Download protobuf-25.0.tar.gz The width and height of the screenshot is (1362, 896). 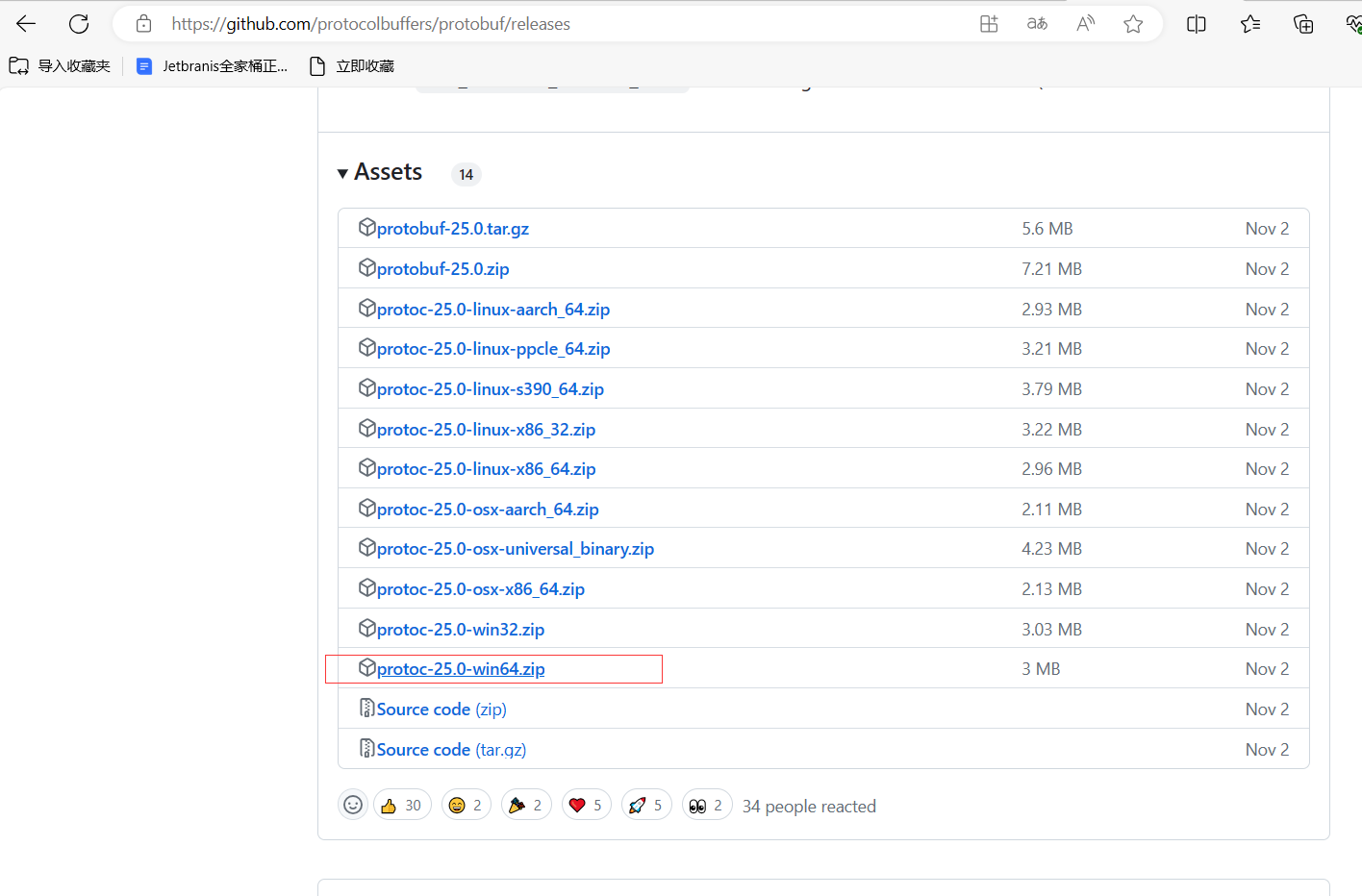(x=453, y=229)
